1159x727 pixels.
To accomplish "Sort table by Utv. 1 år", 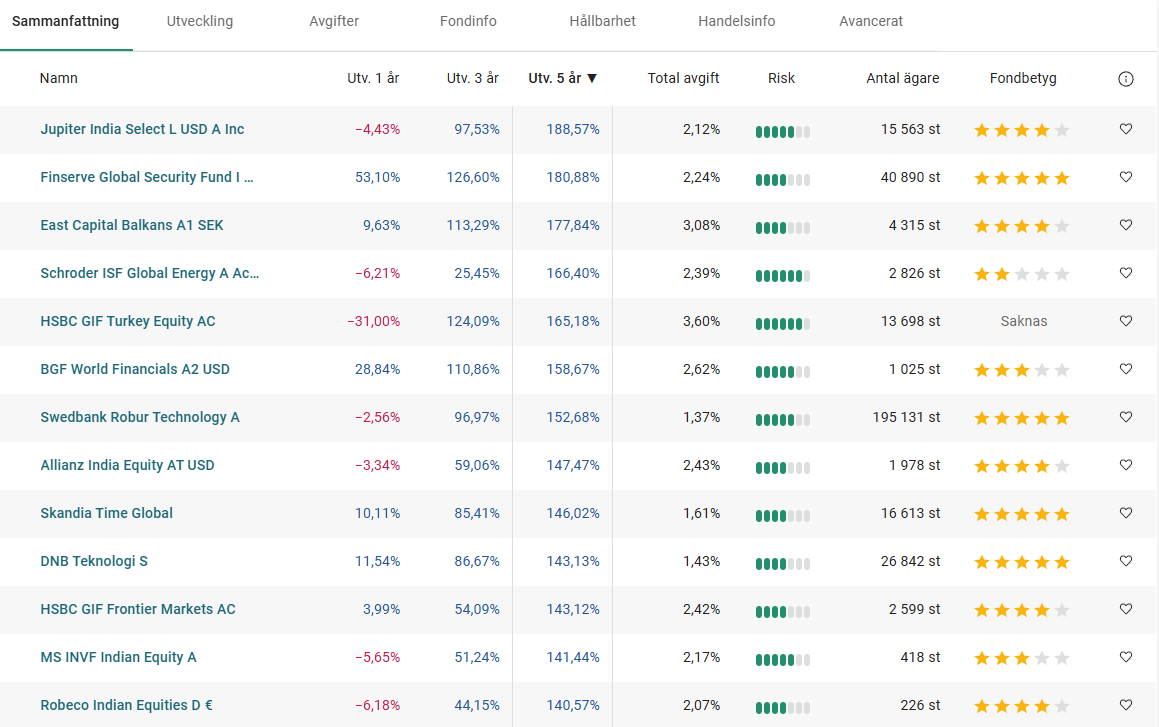I will pyautogui.click(x=373, y=78).
